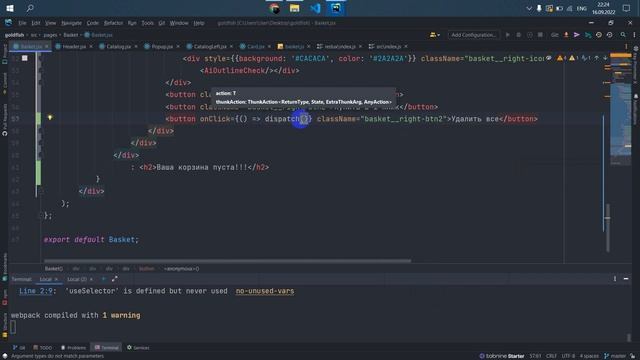Image resolution: width=640 pixels, height=360 pixels.
Task: Go to previous highlighted error arrow
Action: 596,58
